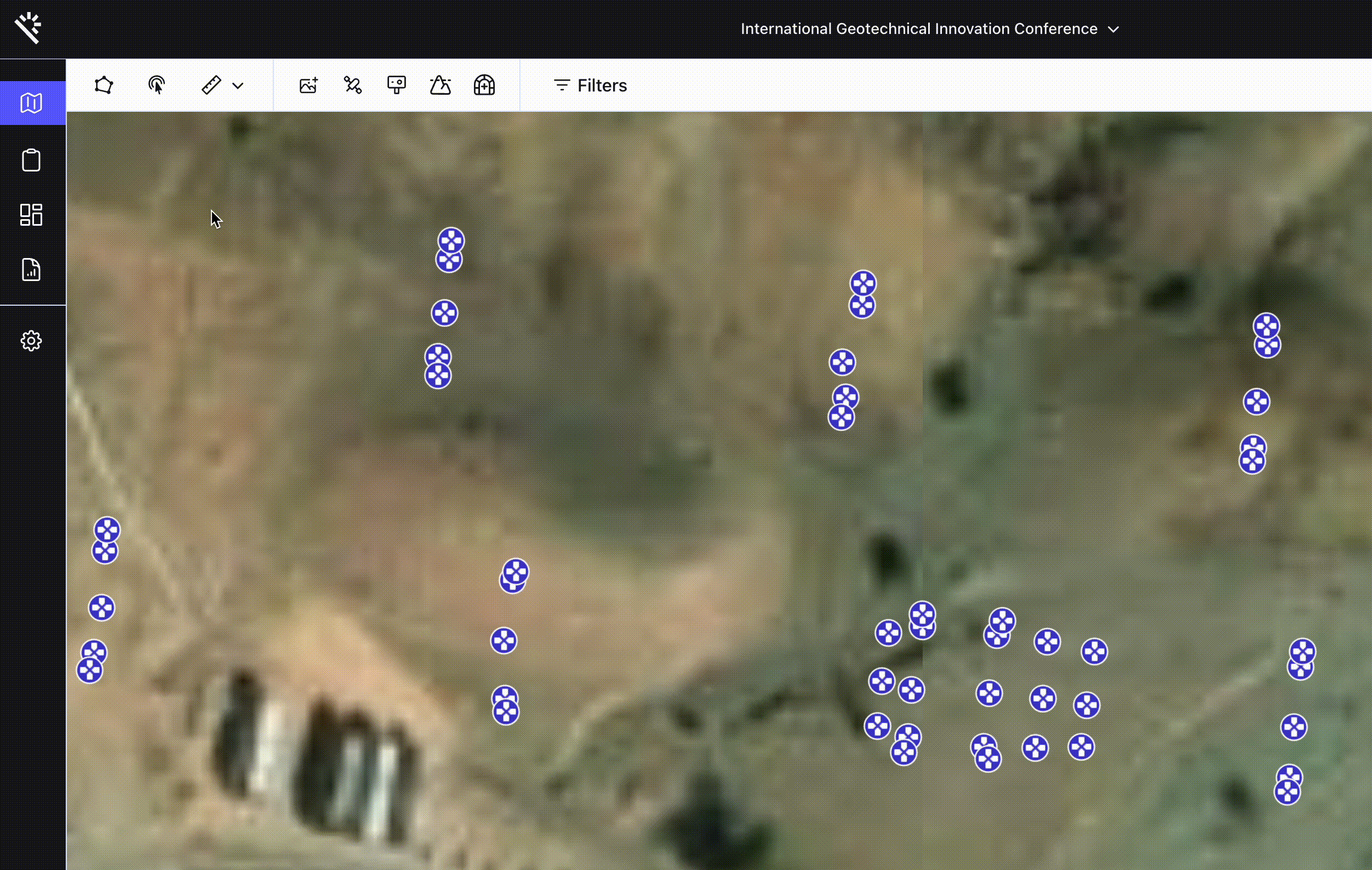Open the dashboard widgets page in the sidebar
This screenshot has height=870, width=1372.
click(x=31, y=215)
